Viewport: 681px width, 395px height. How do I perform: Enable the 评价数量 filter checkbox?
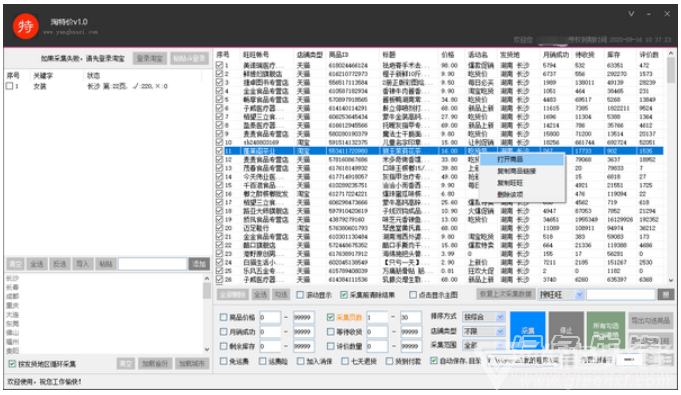(331, 346)
